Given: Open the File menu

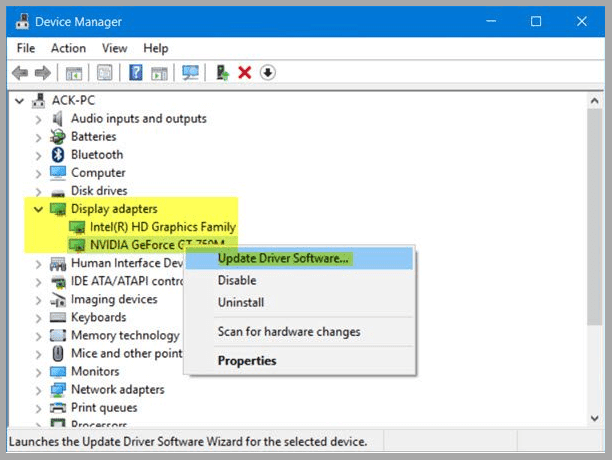Looking at the screenshot, I should pos(26,48).
